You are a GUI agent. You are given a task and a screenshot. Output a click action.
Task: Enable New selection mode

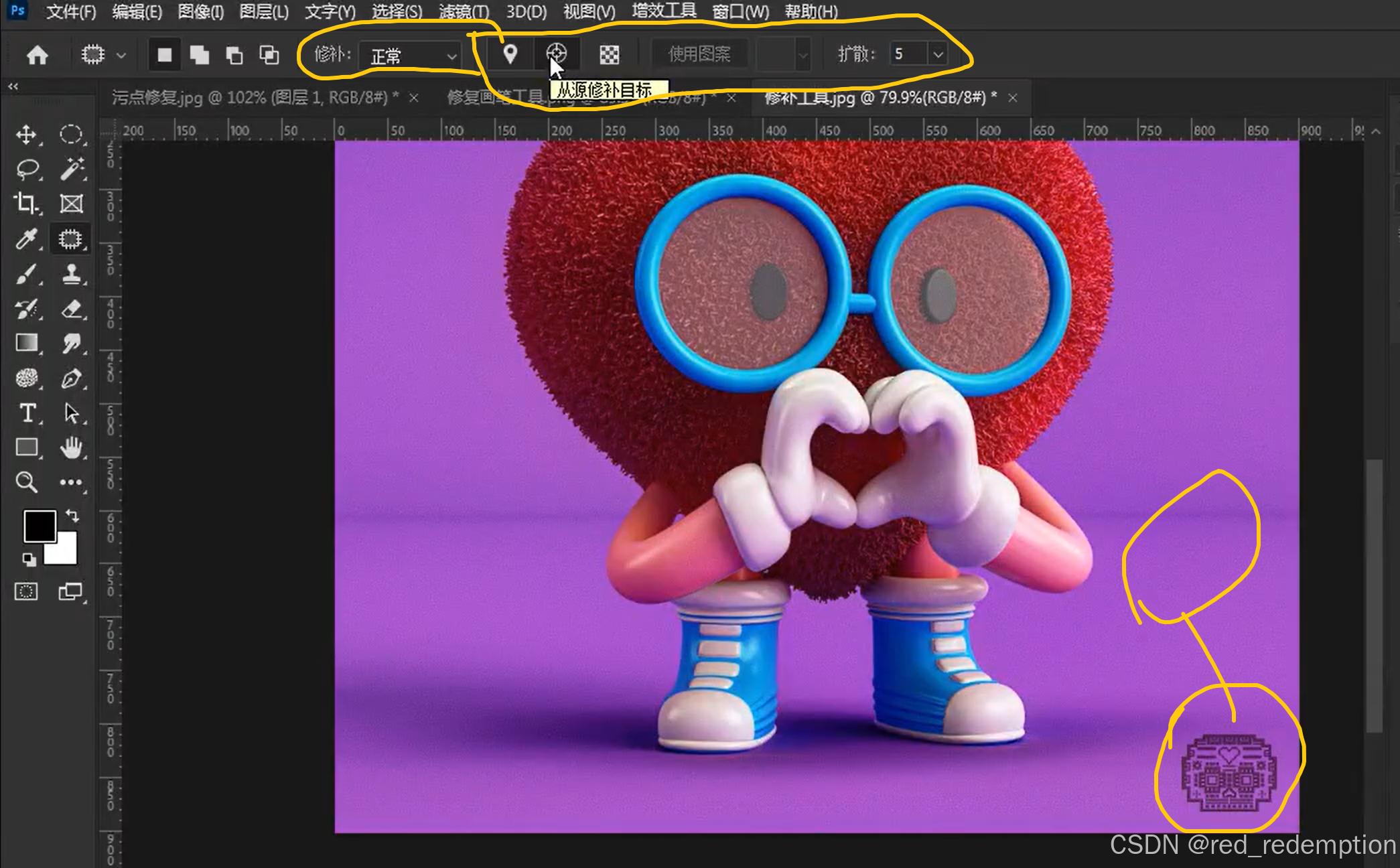pyautogui.click(x=164, y=54)
